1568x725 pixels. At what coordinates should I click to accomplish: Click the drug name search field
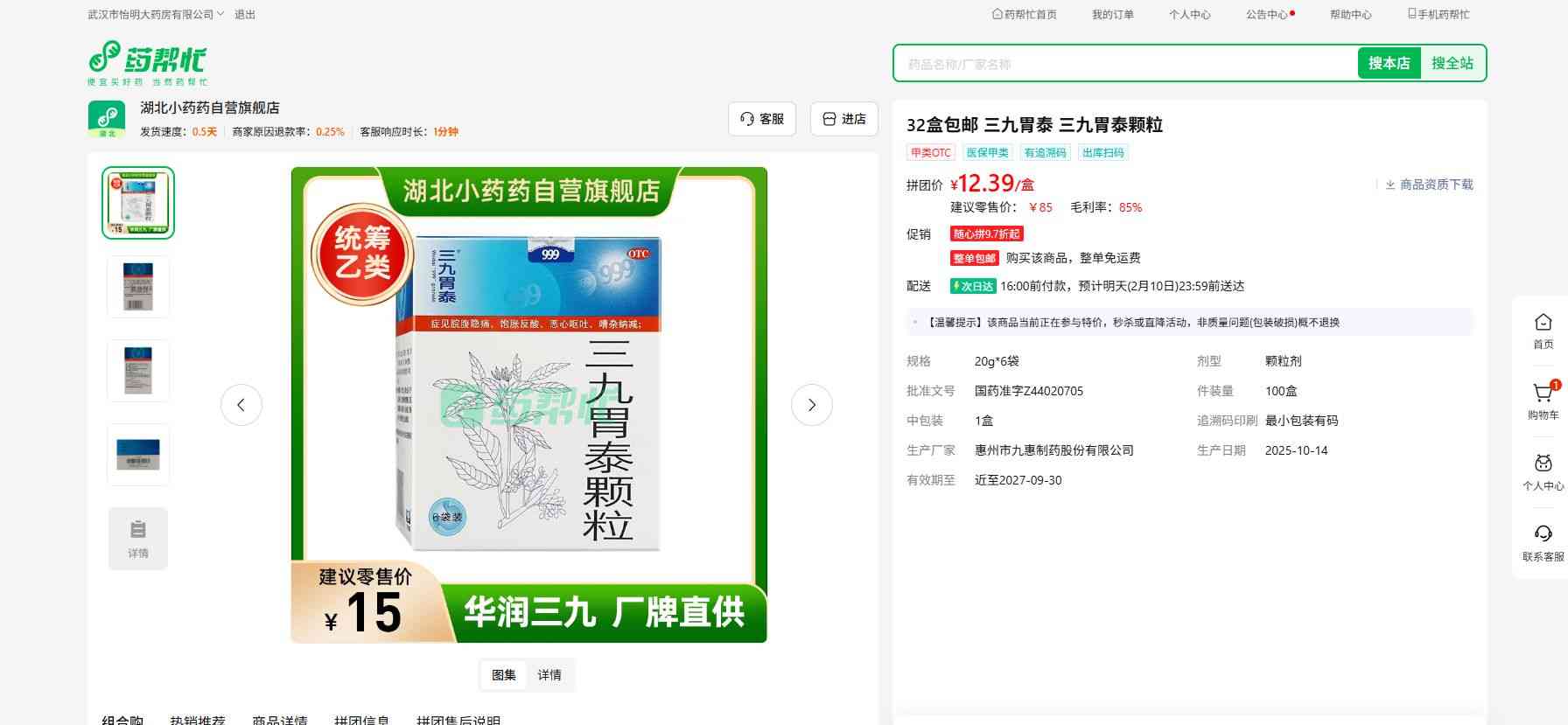click(x=1124, y=64)
